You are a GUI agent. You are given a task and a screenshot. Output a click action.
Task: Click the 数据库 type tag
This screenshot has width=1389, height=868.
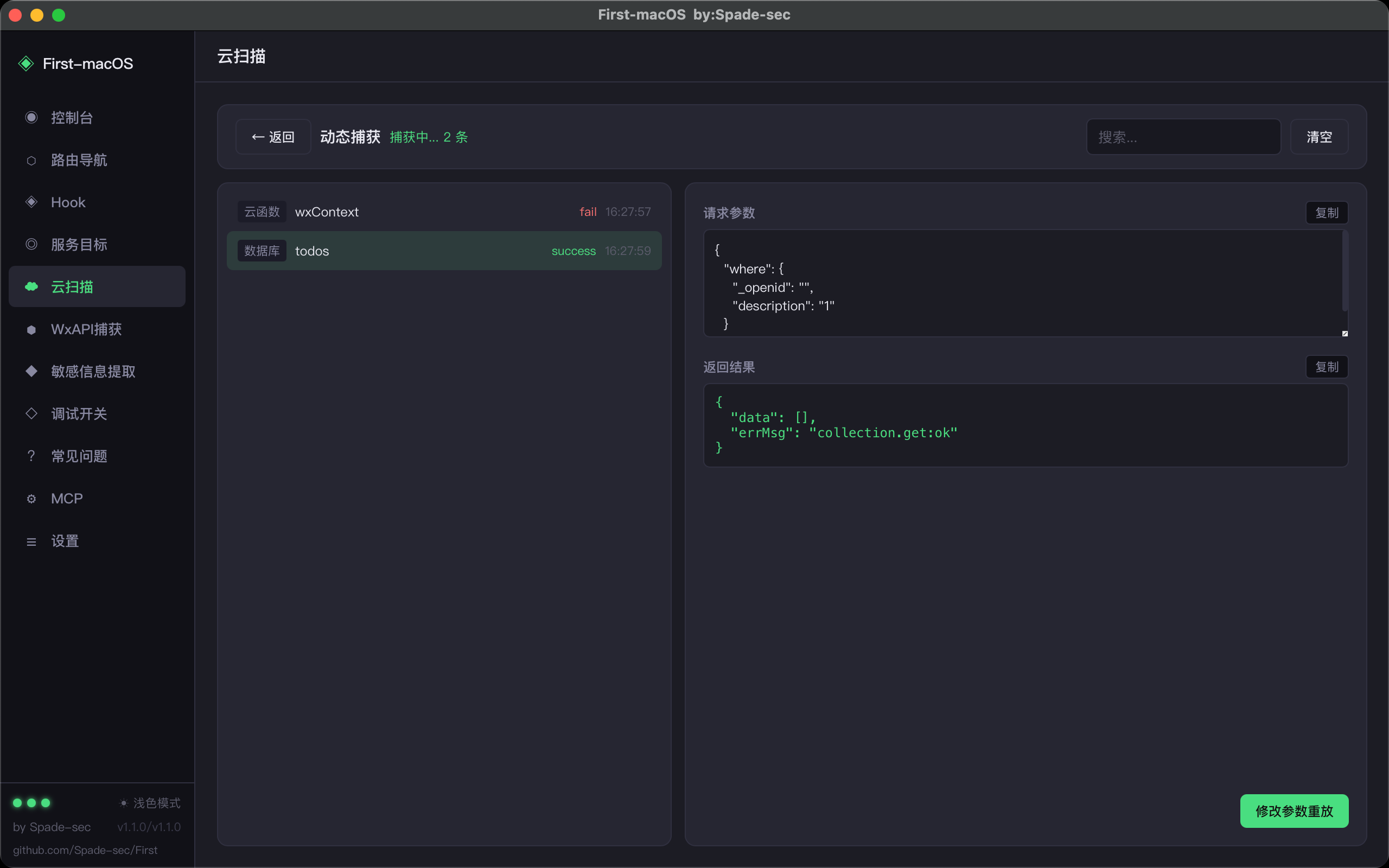tap(262, 251)
